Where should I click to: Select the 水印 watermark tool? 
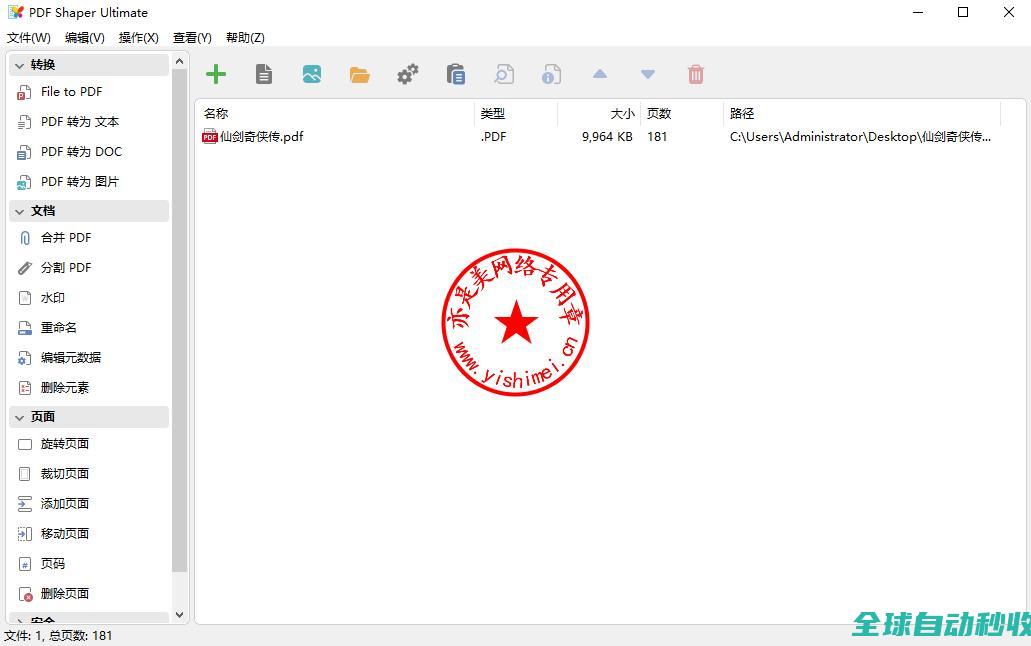point(53,298)
